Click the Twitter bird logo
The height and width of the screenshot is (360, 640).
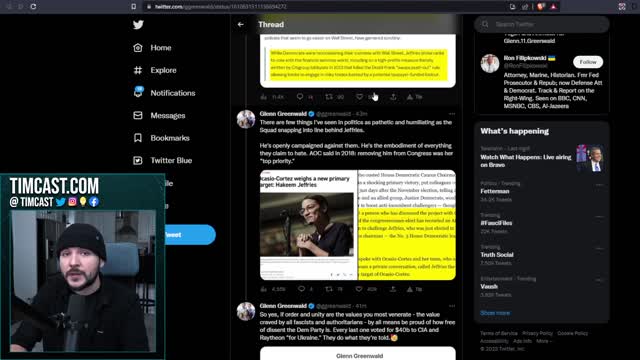[138, 24]
